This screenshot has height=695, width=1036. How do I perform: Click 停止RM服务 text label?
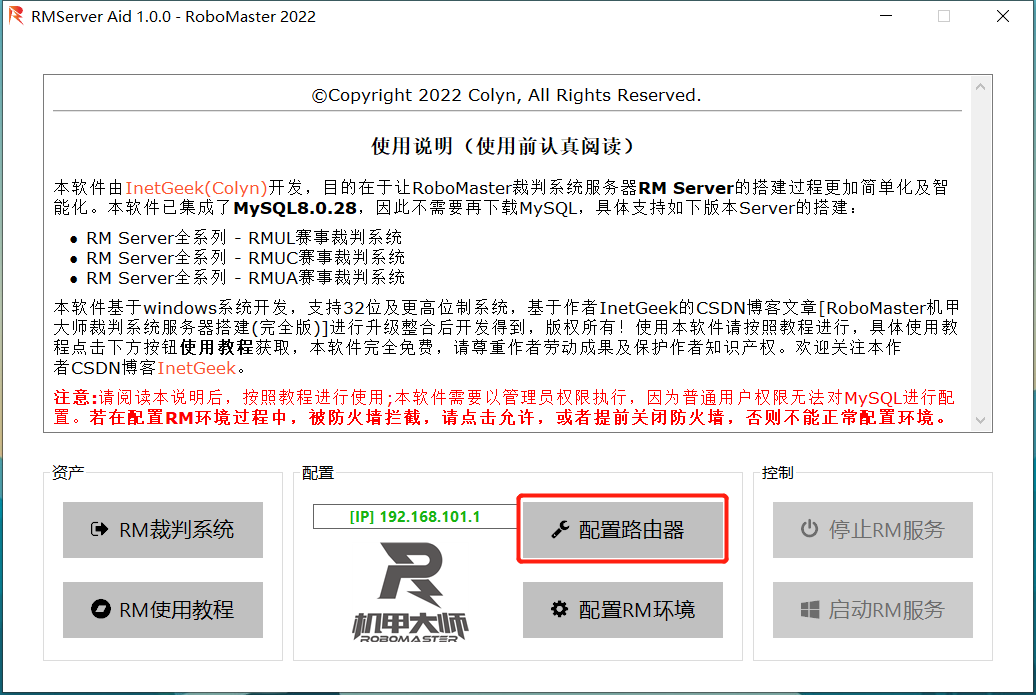(887, 530)
